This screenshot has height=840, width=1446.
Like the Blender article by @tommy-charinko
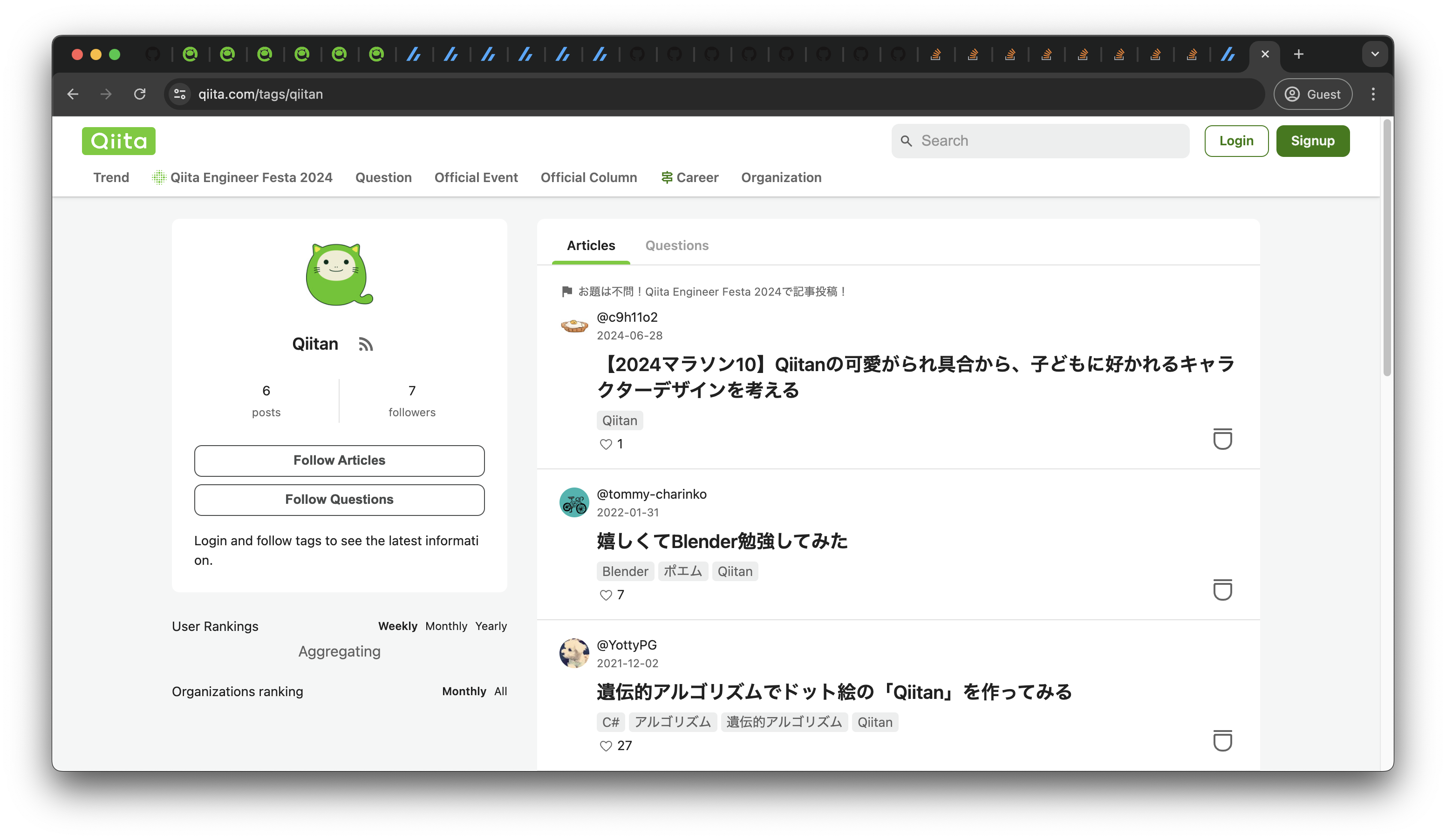coord(605,595)
